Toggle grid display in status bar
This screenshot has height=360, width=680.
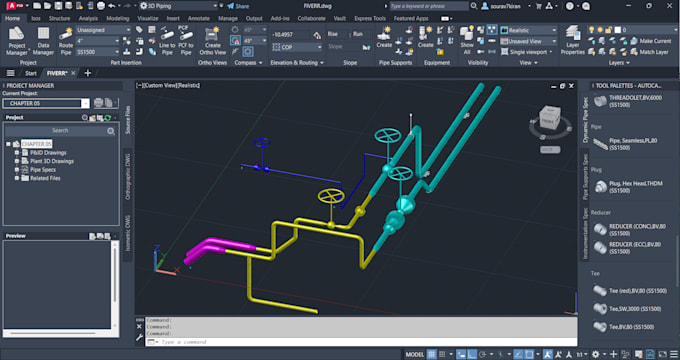pos(432,354)
